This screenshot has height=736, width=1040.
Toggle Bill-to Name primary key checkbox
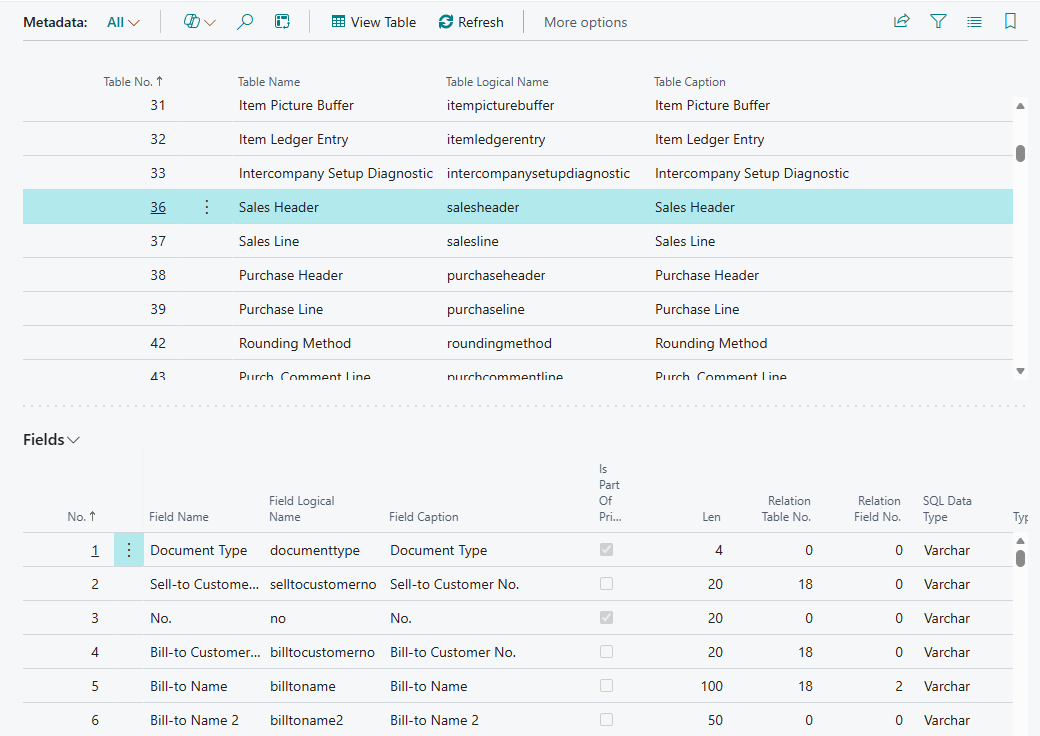click(x=606, y=686)
